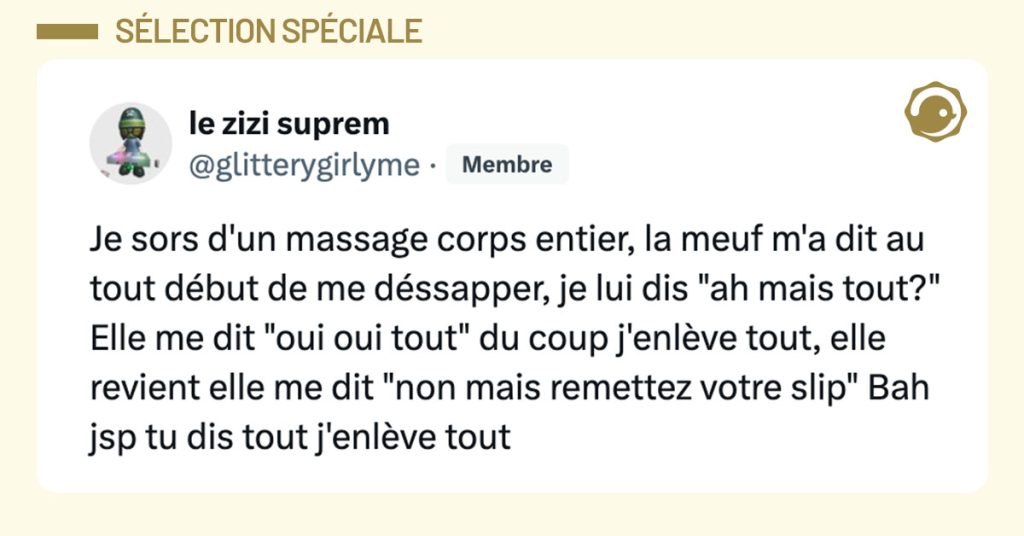The image size is (1024, 536).
Task: Open the "le zizi suprem" display name
Action: tap(289, 124)
